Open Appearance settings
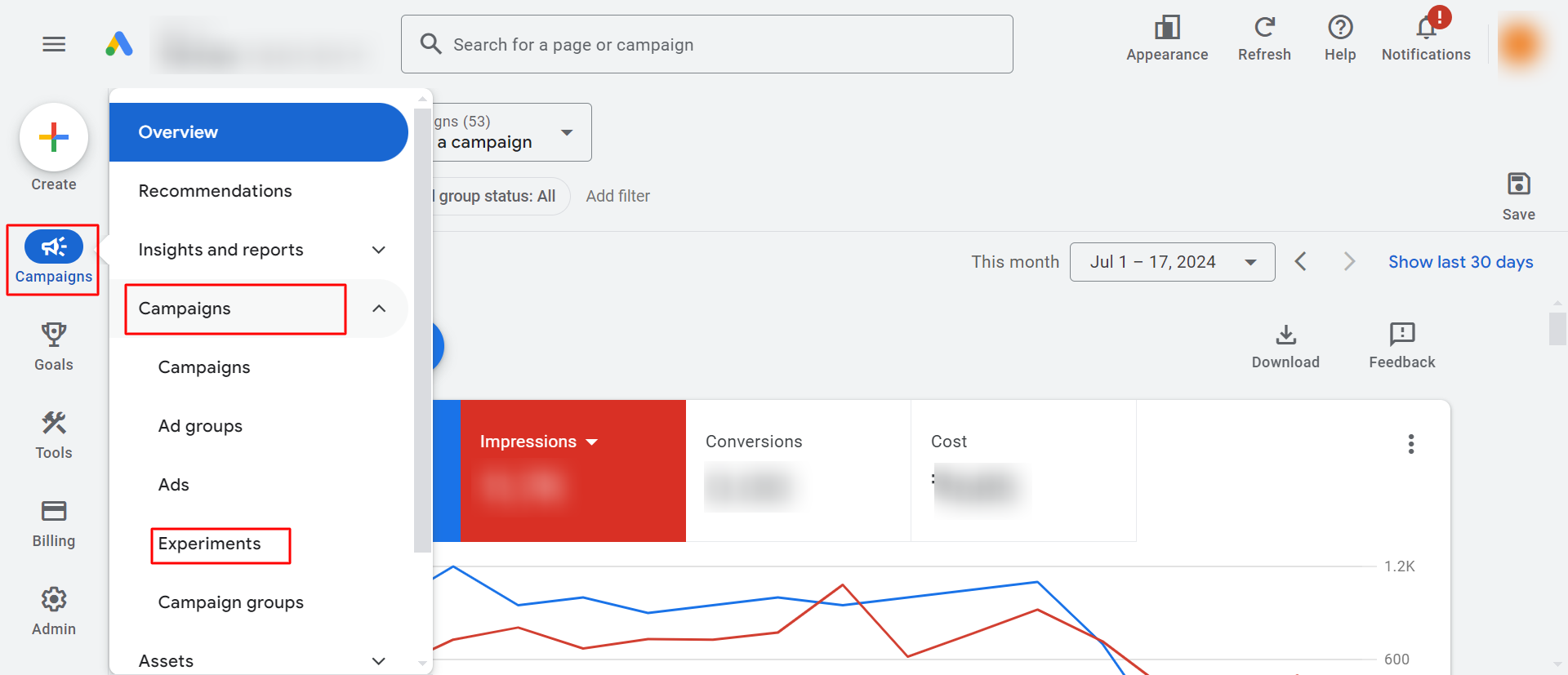1568x675 pixels. [x=1167, y=38]
